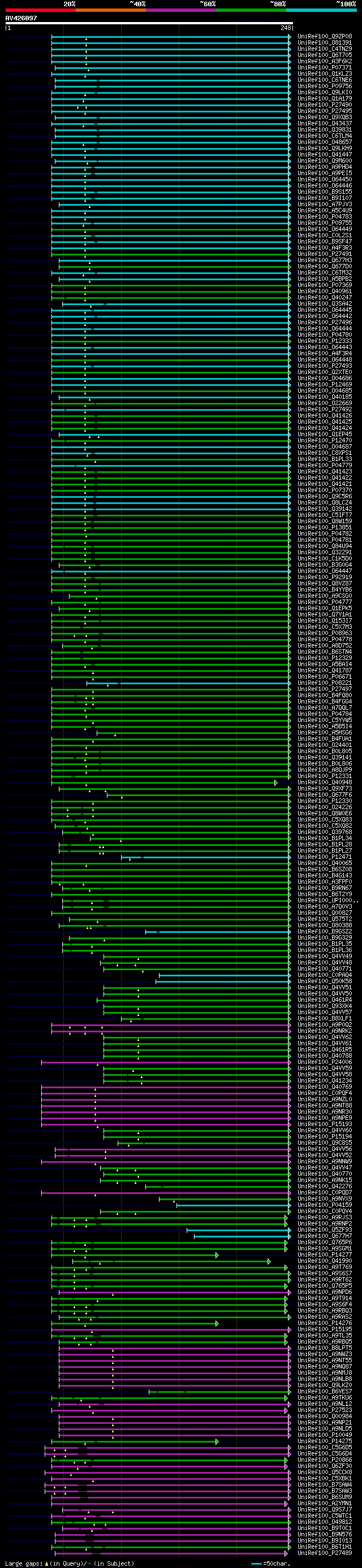Click the cyan ~100% identity color segment
This screenshot has width=362, height=1568.
(x=321, y=10)
